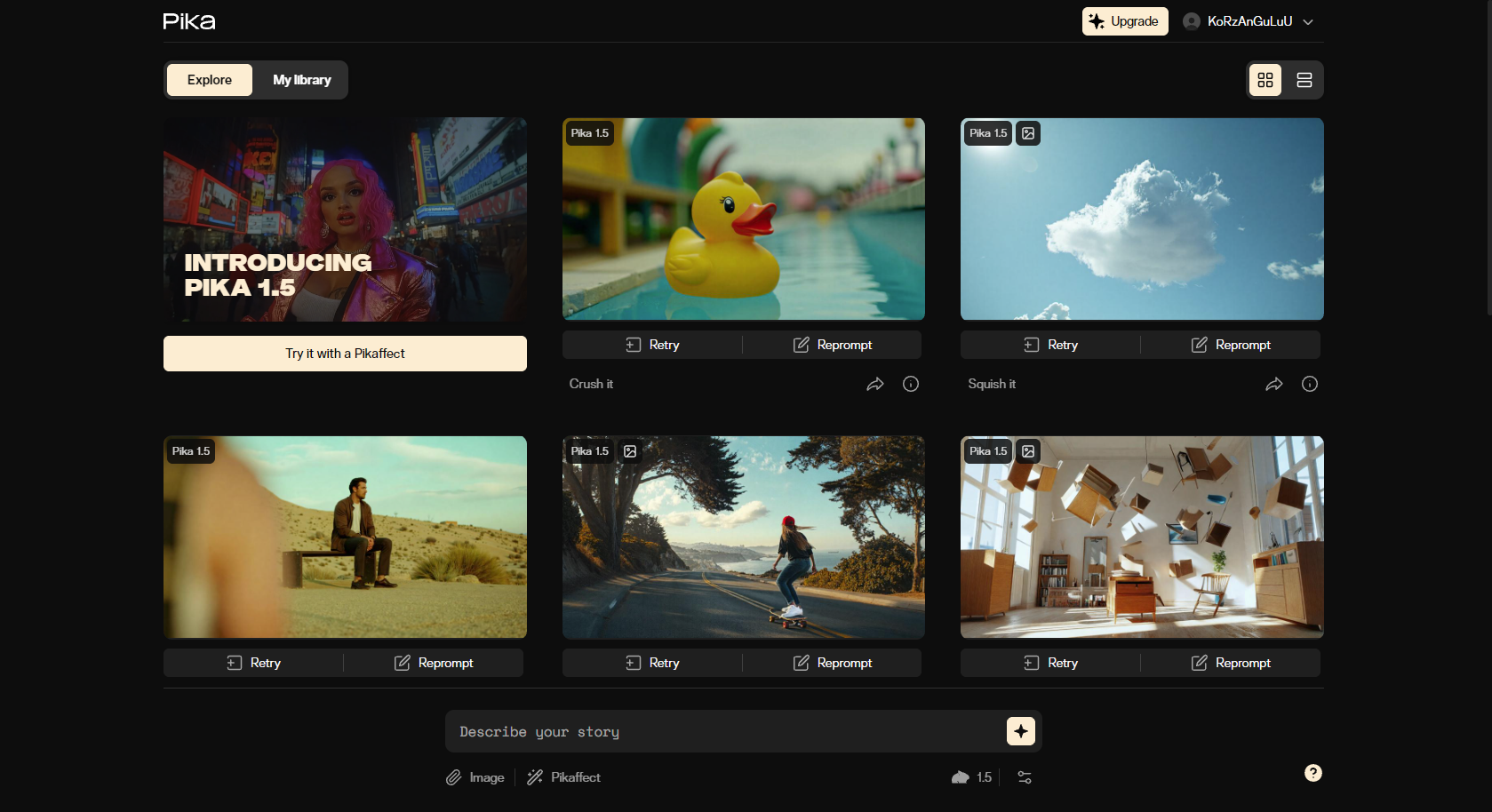
Task: Open the cloud video thumbnail
Action: coord(1142,219)
